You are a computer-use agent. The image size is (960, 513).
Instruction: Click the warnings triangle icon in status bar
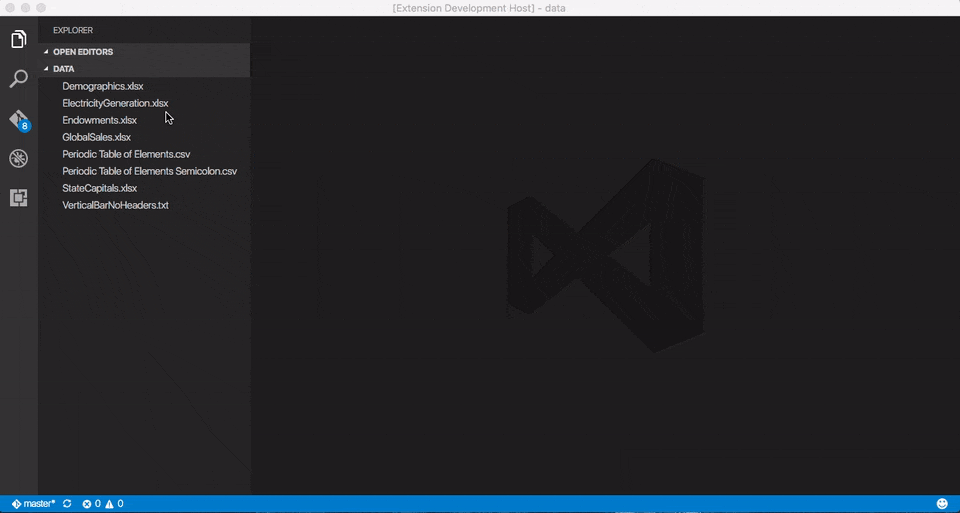click(110, 504)
